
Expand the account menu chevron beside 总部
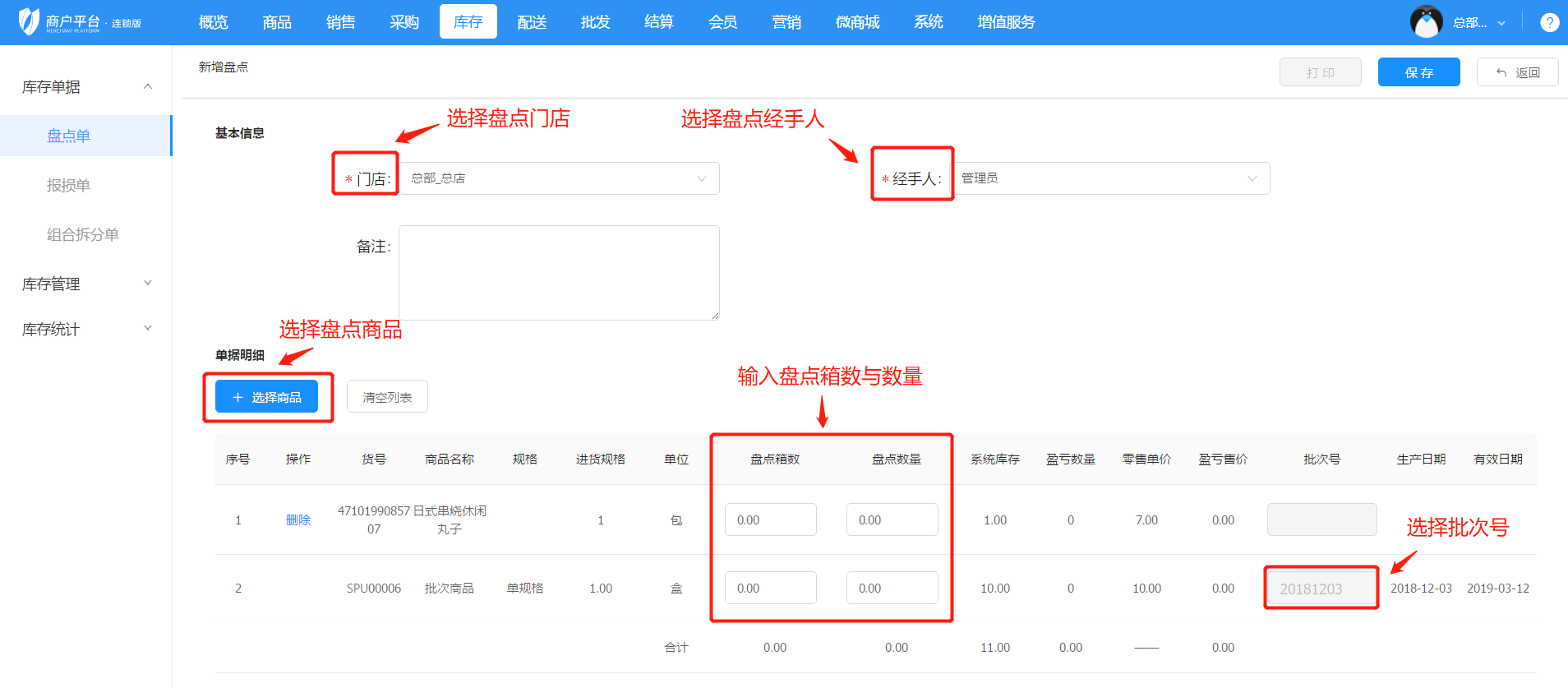click(1501, 23)
